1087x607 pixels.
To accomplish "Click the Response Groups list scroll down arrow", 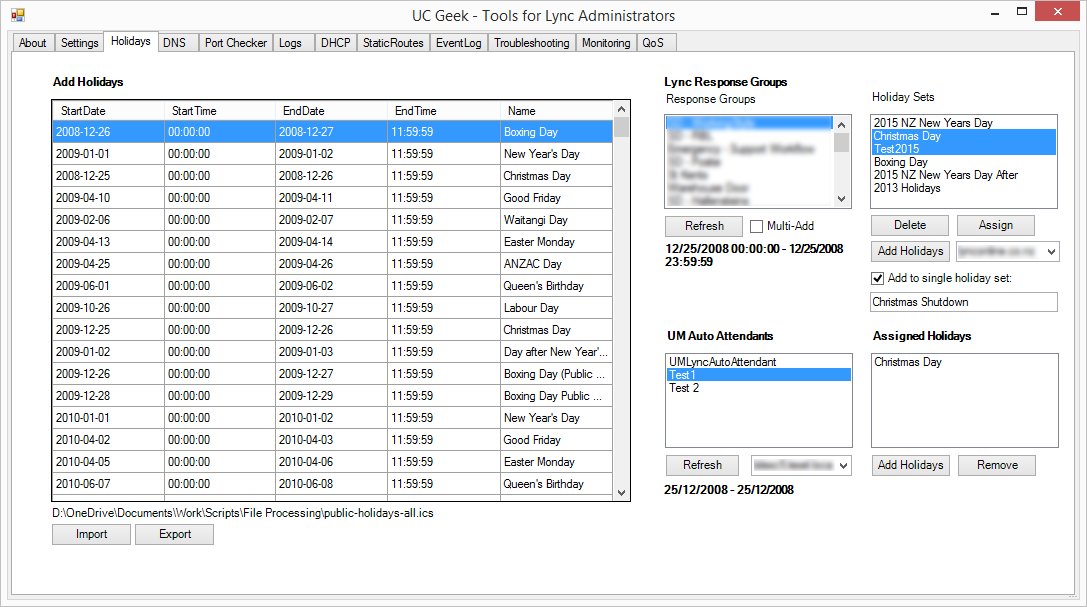I will pyautogui.click(x=842, y=199).
